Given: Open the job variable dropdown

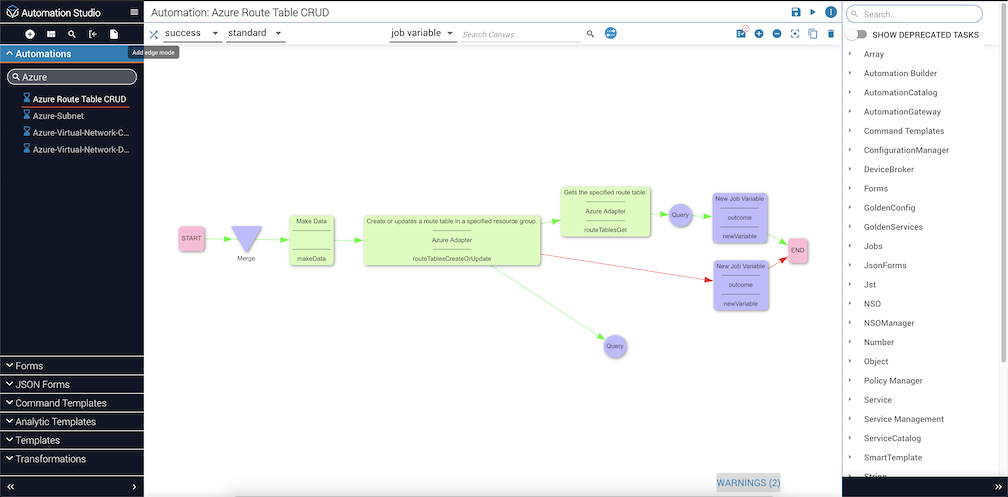Looking at the screenshot, I should click(x=422, y=33).
